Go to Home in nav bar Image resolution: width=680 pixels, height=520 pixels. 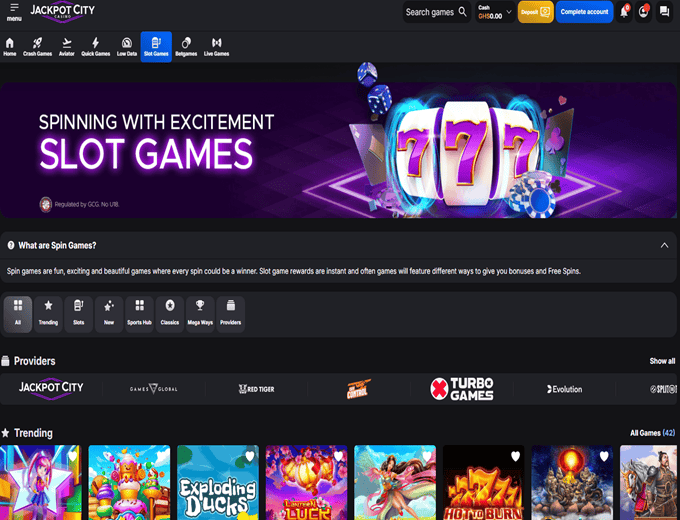pyautogui.click(x=10, y=47)
